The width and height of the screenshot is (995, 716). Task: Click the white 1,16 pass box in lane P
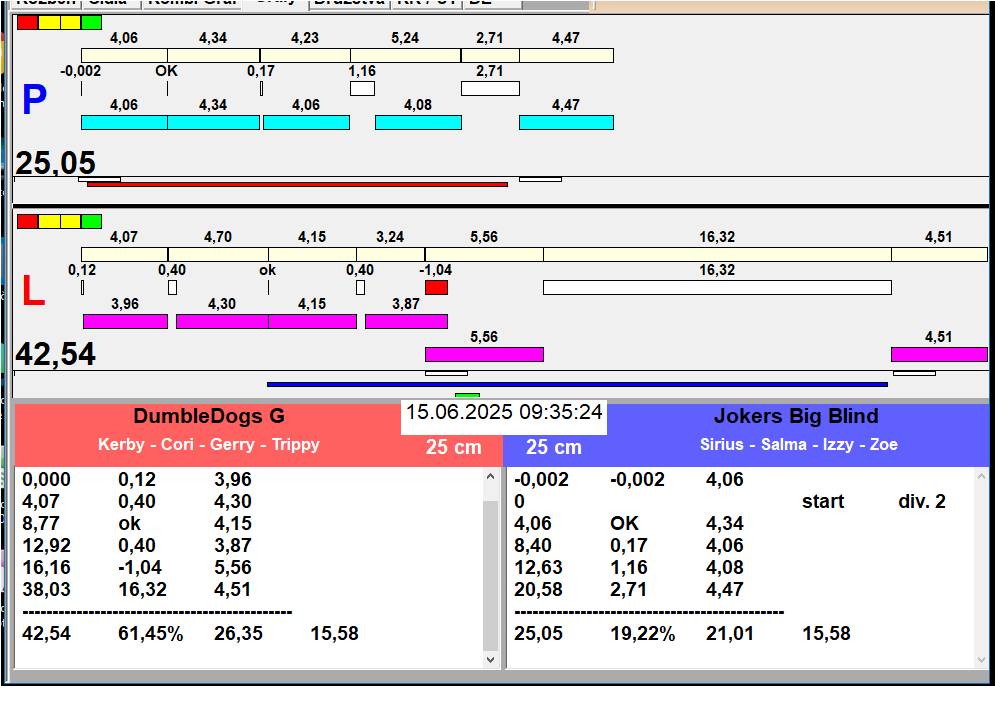(362, 88)
